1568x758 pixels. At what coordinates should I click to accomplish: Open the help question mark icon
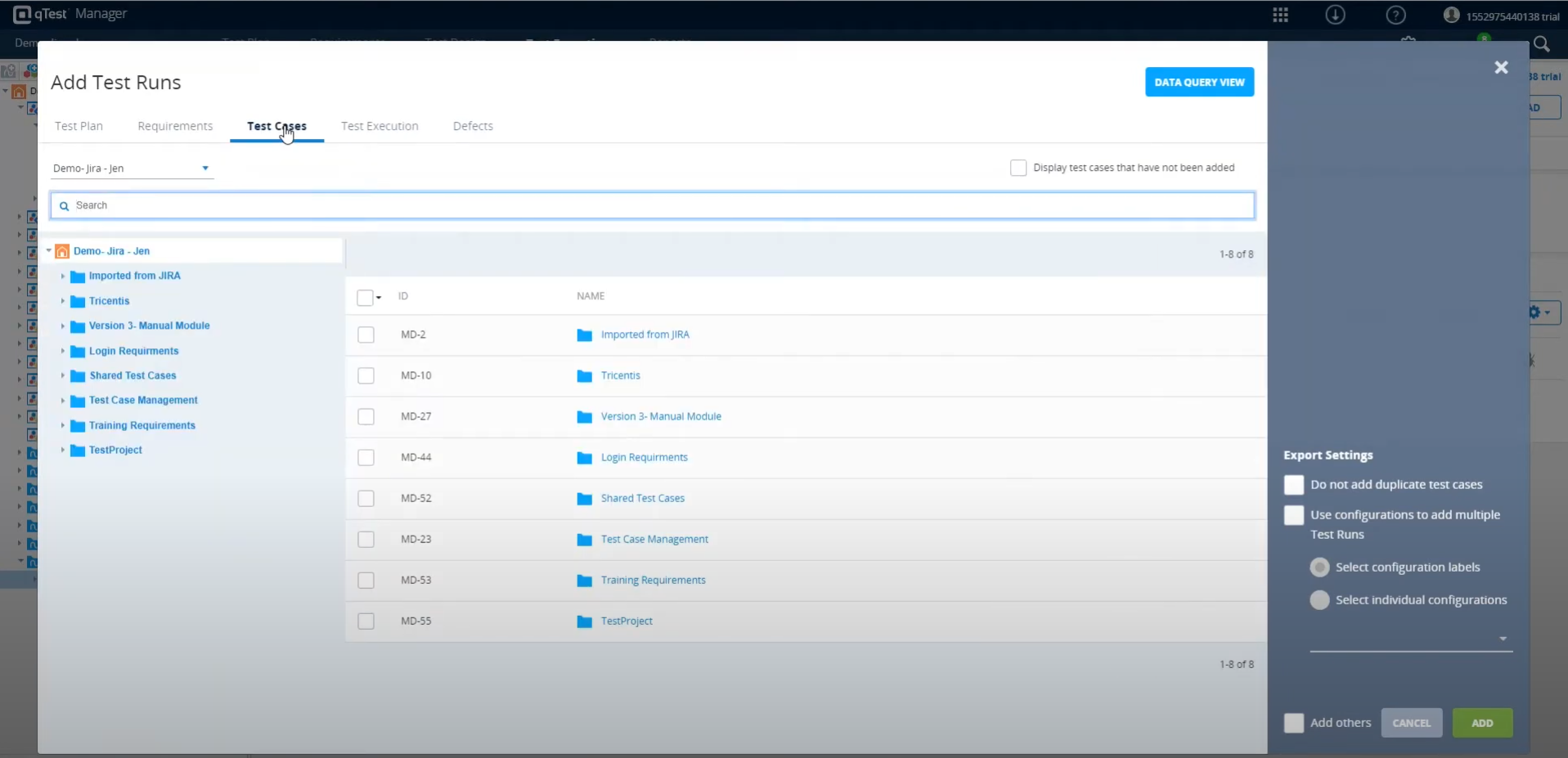click(1395, 16)
